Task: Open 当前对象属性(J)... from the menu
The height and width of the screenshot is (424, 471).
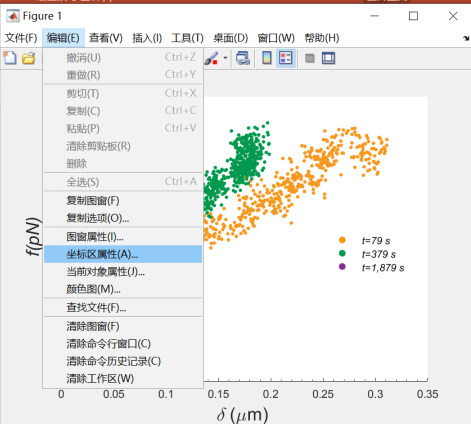Action: pyautogui.click(x=123, y=272)
